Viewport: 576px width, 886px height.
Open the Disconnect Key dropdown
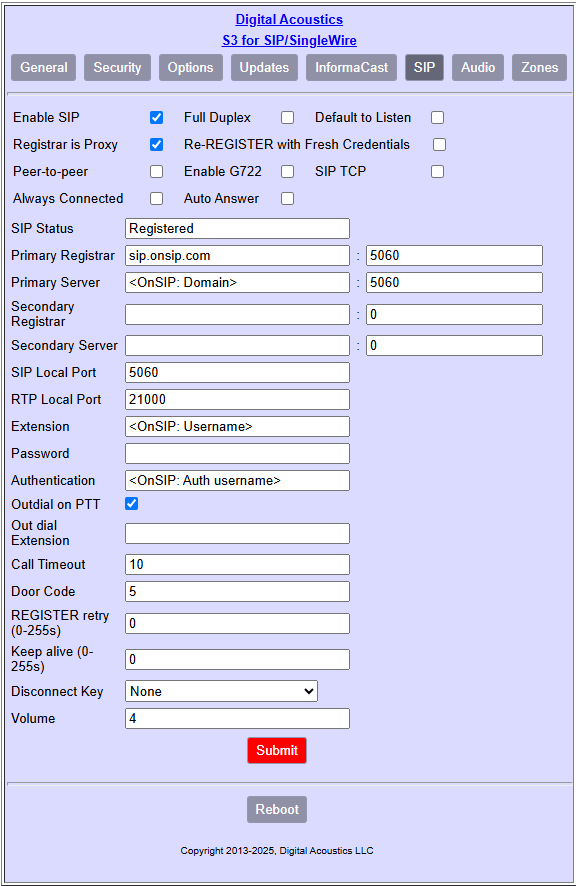click(222, 691)
